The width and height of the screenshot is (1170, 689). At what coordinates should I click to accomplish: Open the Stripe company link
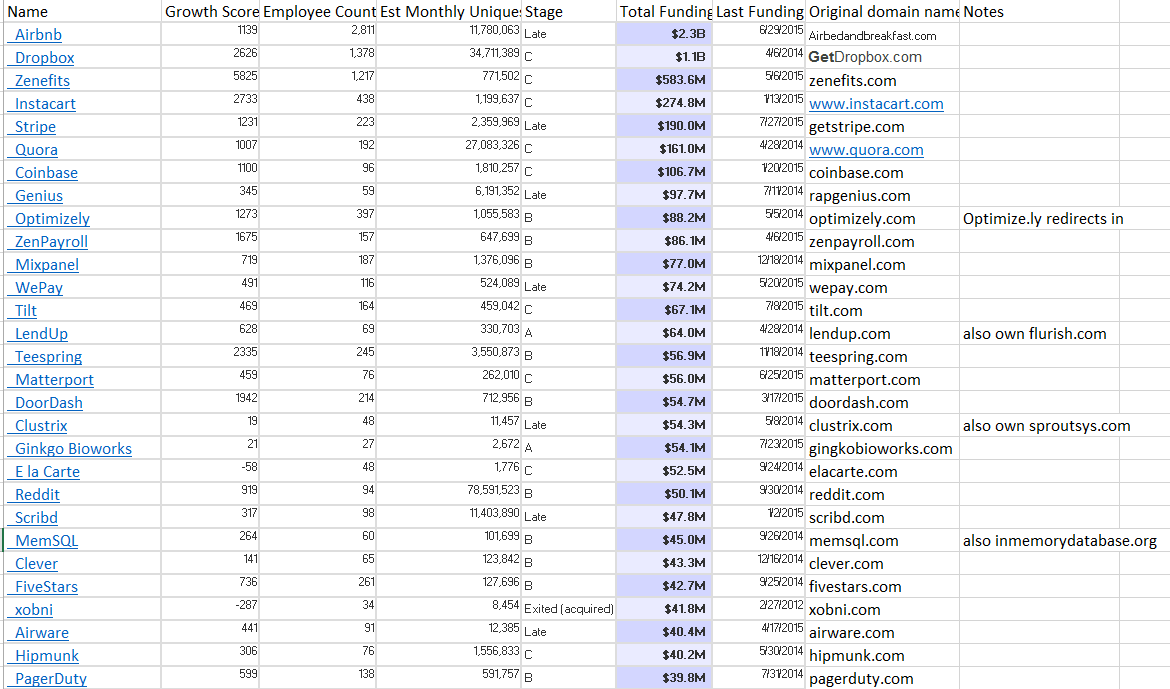click(x=35, y=128)
